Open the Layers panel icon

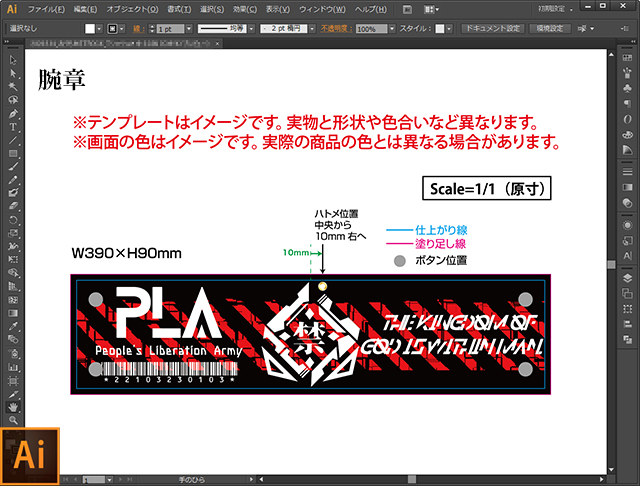[627, 278]
